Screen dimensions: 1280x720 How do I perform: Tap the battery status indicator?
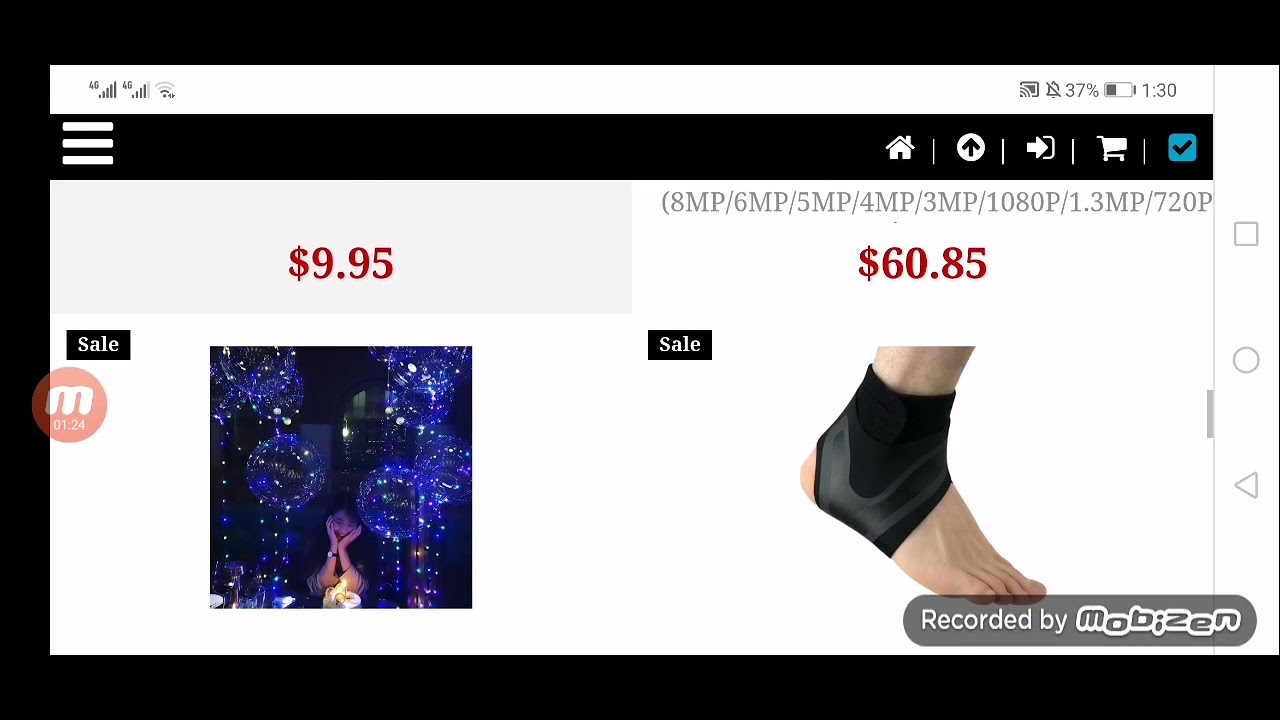click(1119, 90)
